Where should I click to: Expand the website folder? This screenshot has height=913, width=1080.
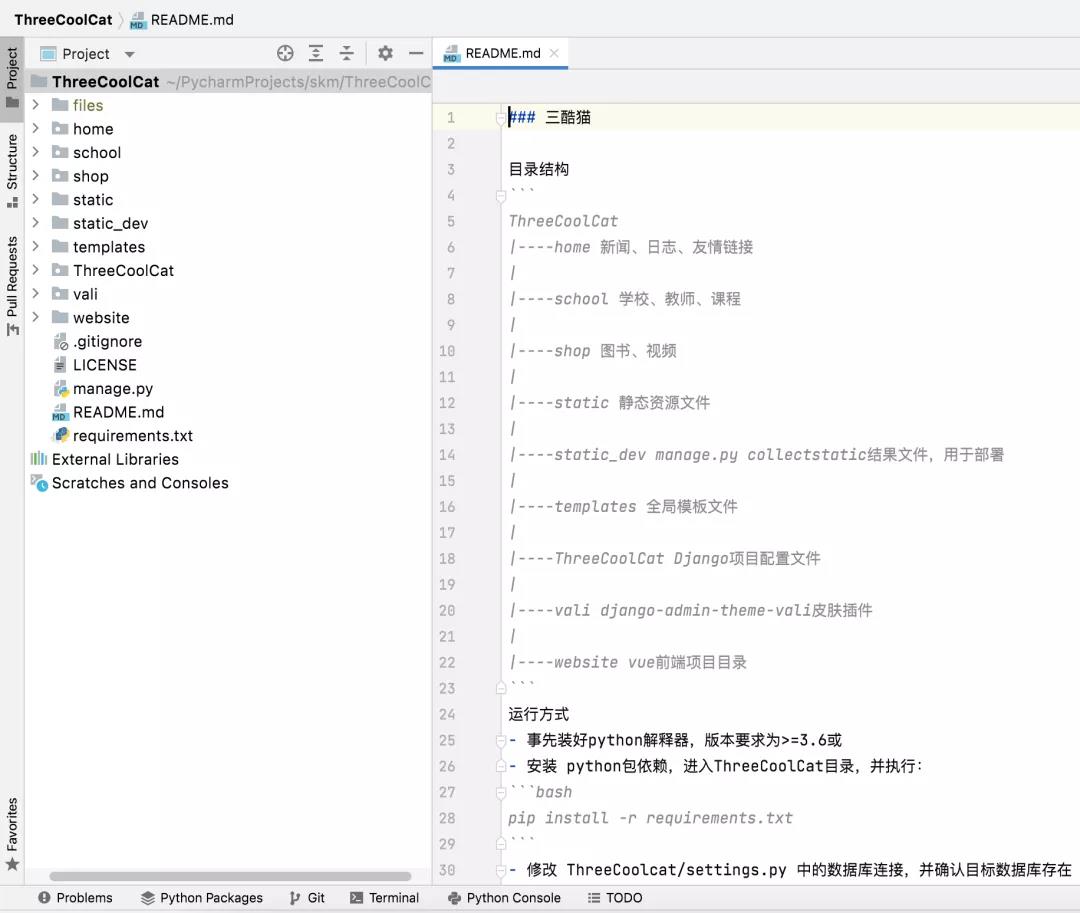tap(36, 317)
